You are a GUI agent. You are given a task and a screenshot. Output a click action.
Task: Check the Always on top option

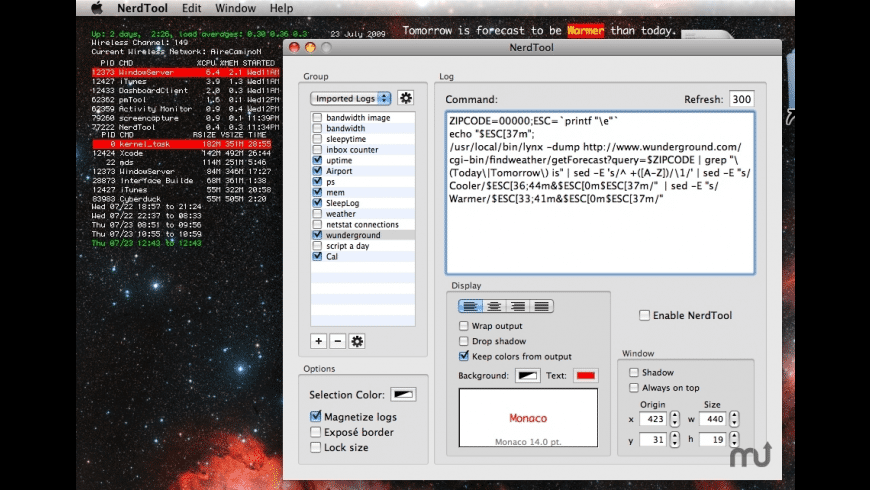[634, 388]
